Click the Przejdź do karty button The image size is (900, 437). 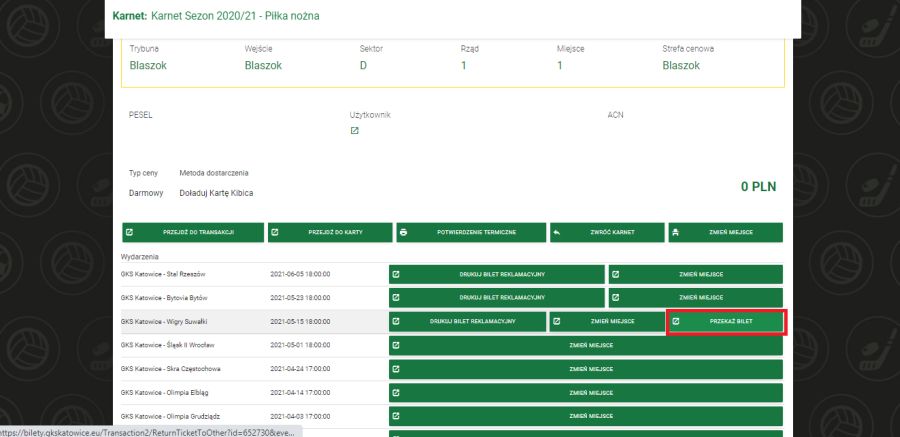click(330, 233)
